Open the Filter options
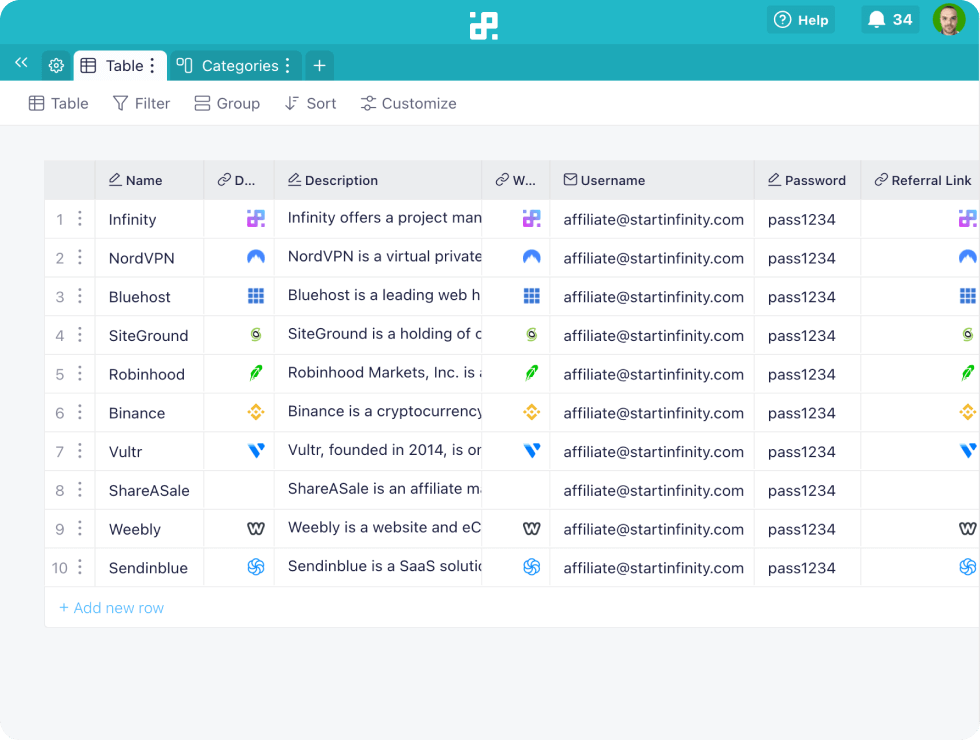Image resolution: width=980 pixels, height=740 pixels. pyautogui.click(x=141, y=103)
